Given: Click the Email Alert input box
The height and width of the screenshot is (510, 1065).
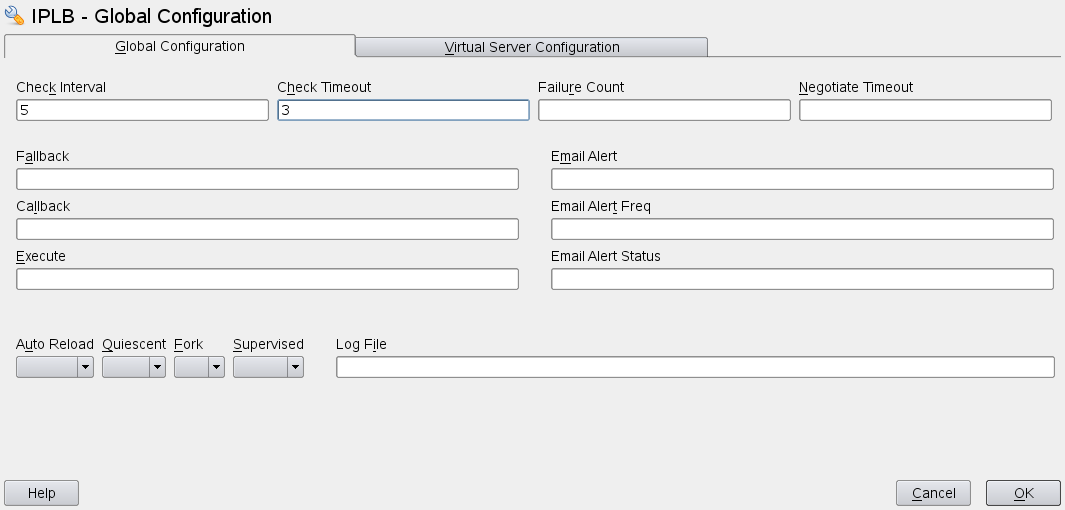Looking at the screenshot, I should 802,179.
